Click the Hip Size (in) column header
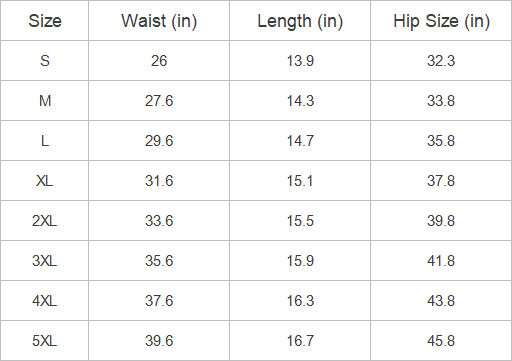 point(441,21)
